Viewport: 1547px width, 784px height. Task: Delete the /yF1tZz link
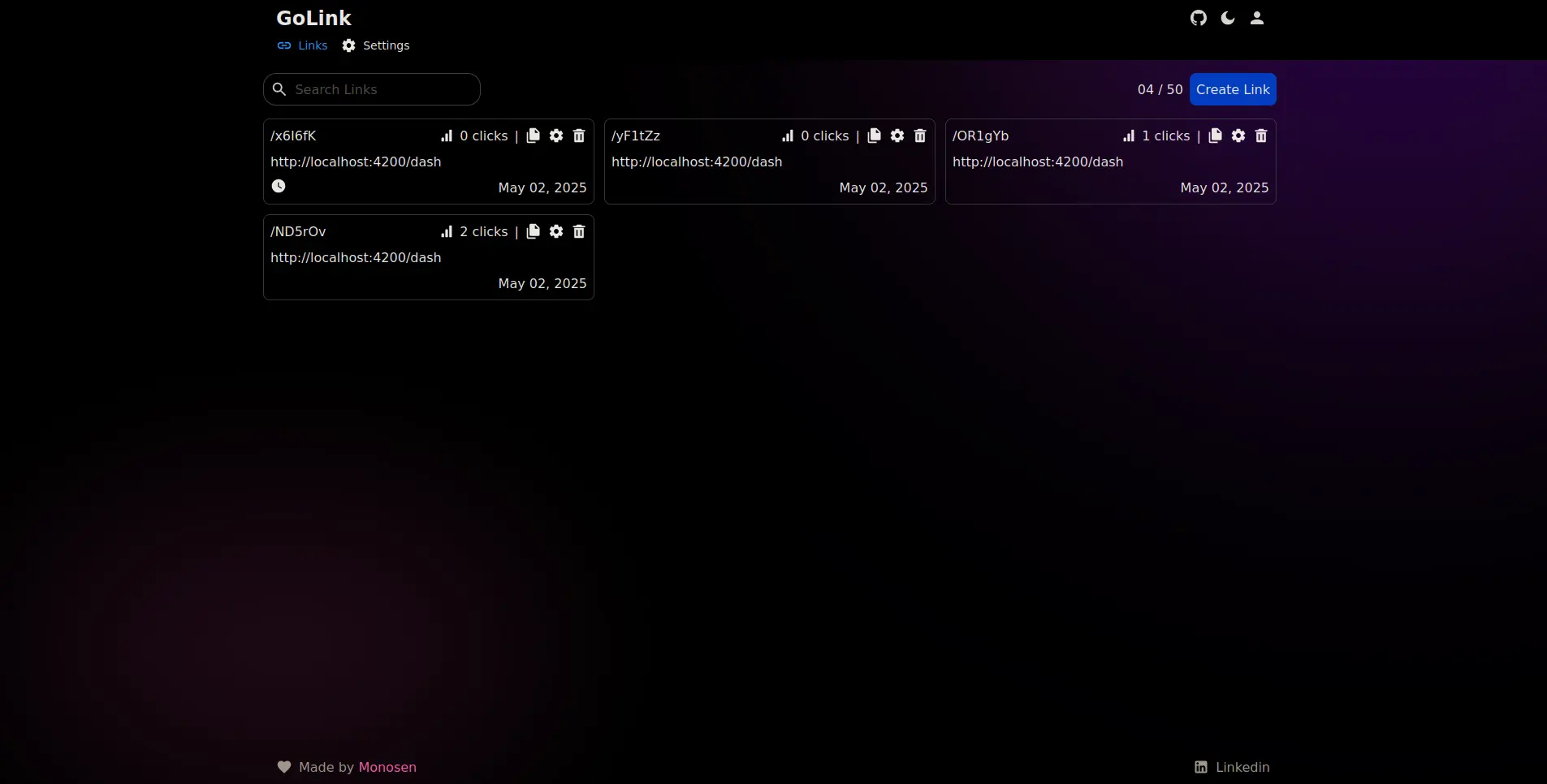pos(919,136)
